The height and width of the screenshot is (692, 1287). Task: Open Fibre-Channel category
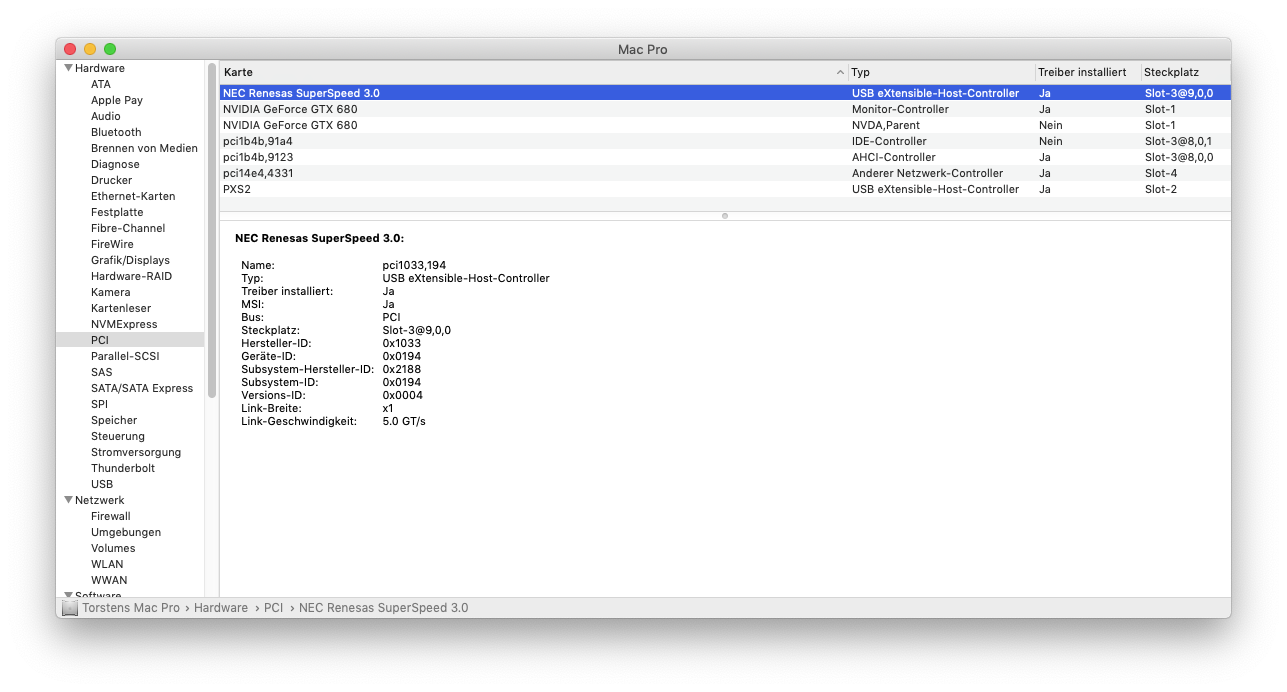click(128, 228)
